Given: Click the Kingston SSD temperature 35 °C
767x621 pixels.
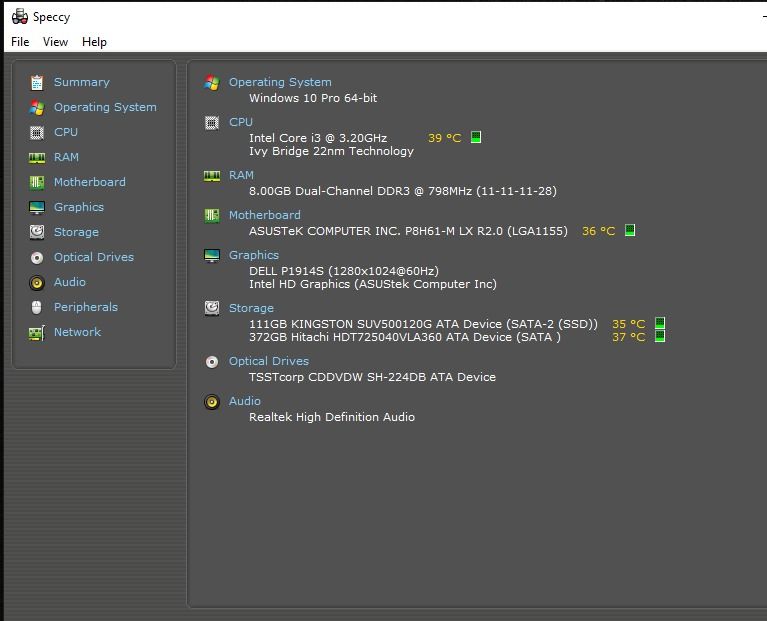Looking at the screenshot, I should point(629,324).
